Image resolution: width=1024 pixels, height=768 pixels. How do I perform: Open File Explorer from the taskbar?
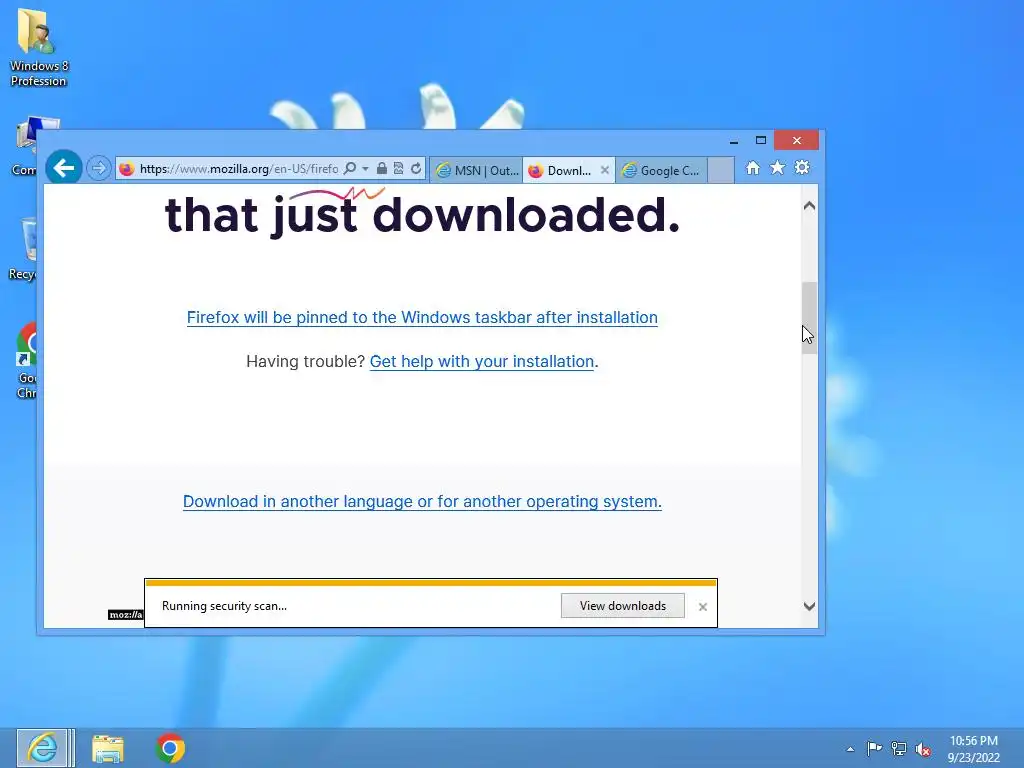coord(108,748)
